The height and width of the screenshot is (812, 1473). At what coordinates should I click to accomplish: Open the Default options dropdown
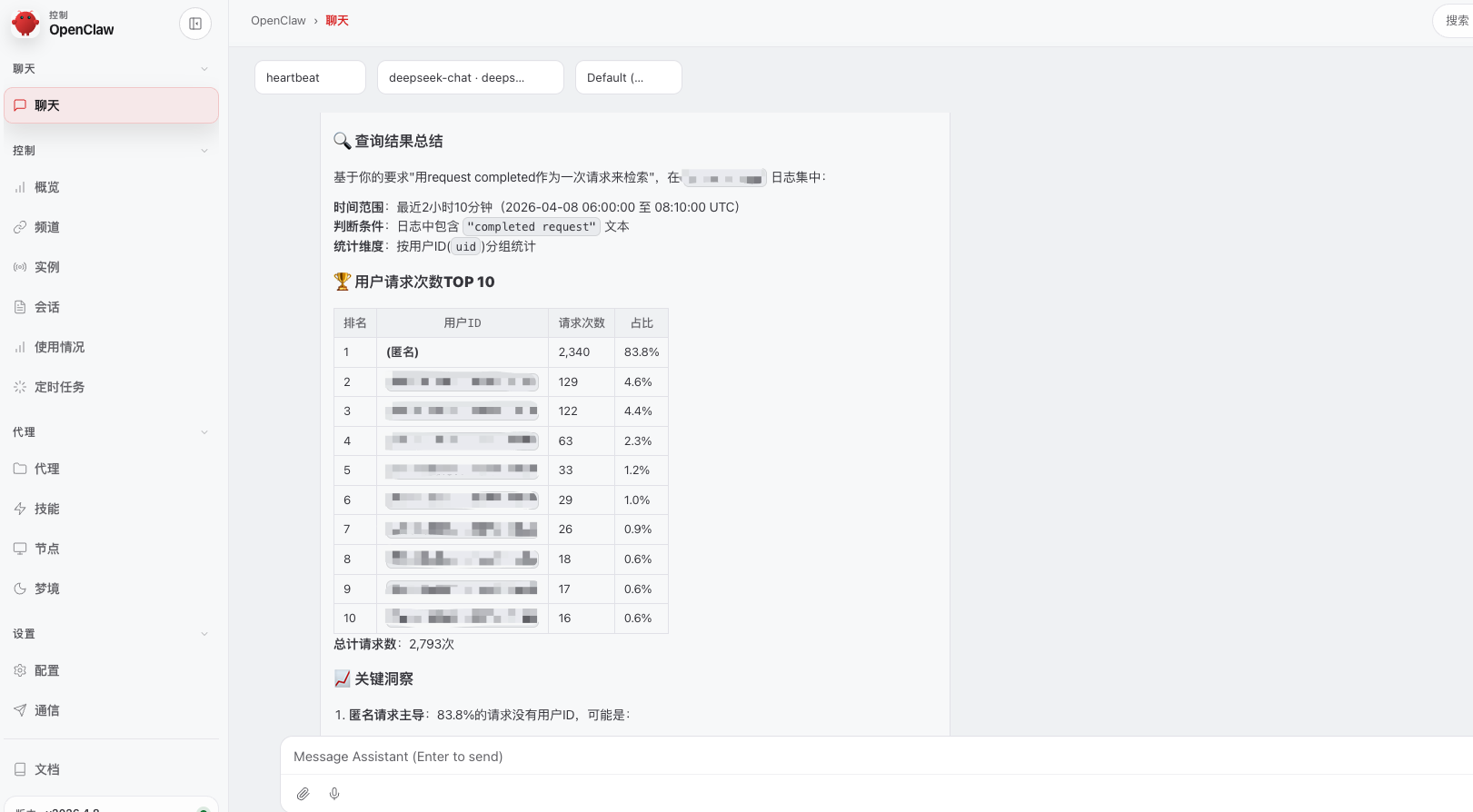point(628,77)
